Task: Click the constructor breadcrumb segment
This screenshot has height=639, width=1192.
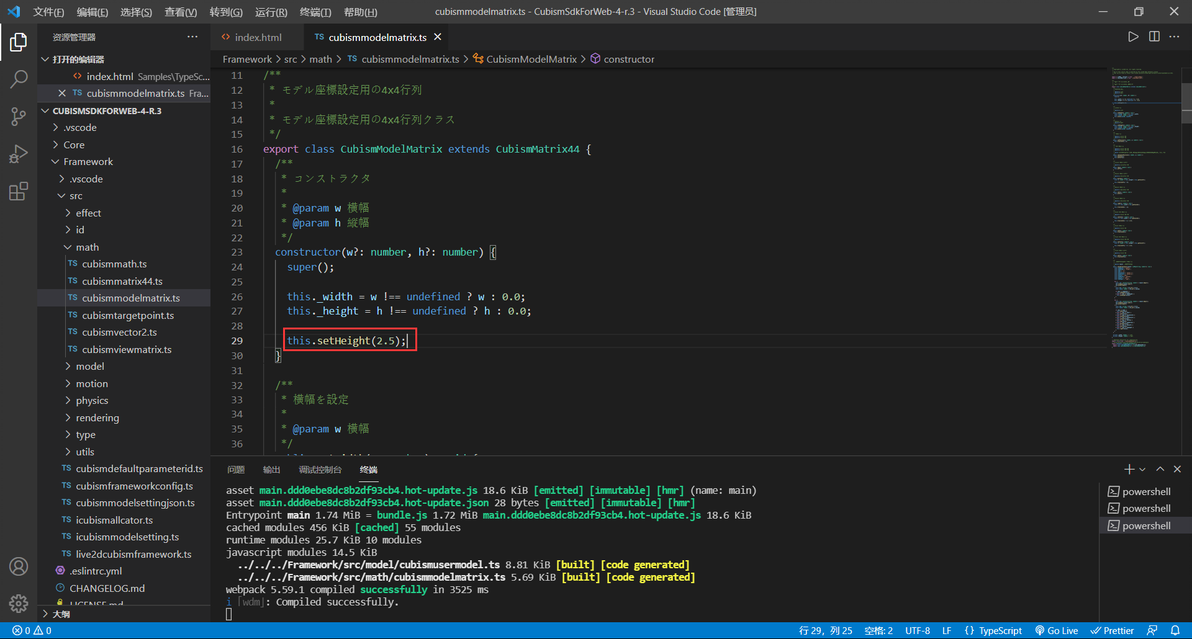Action: coord(622,59)
